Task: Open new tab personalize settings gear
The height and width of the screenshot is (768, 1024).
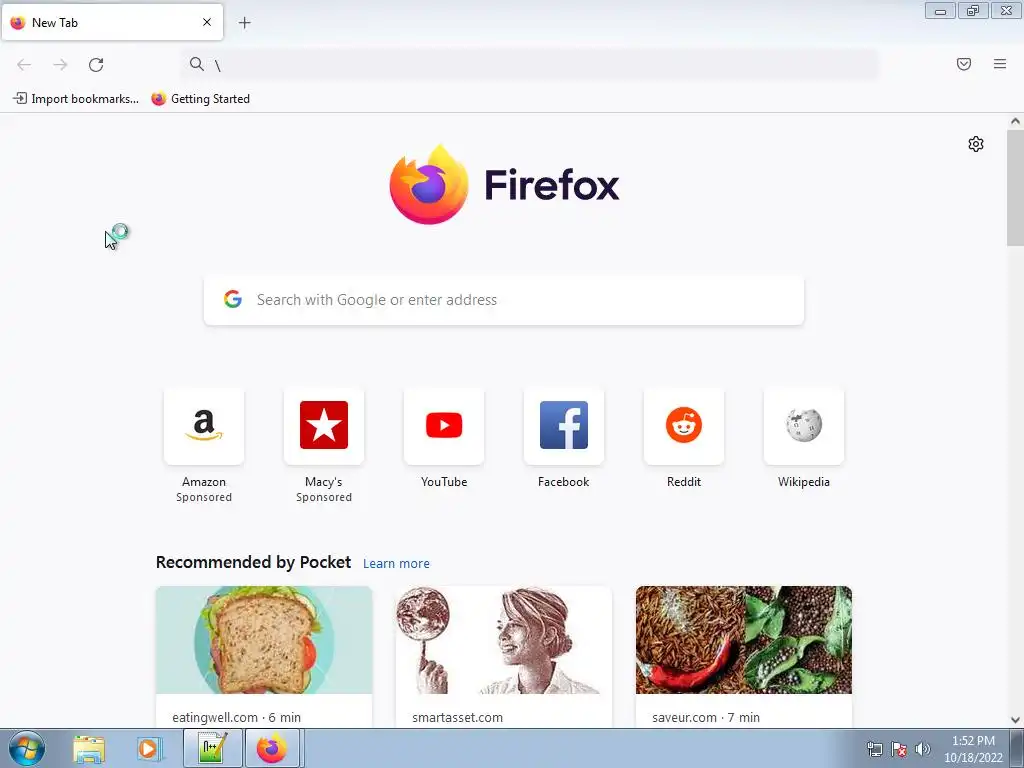Action: point(976,144)
